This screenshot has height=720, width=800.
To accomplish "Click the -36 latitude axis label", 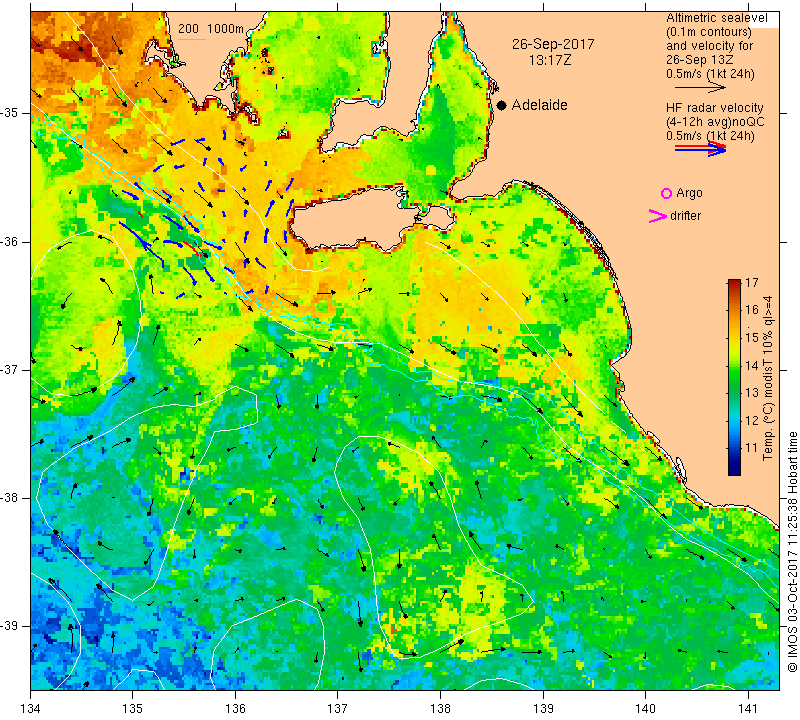I will point(10,241).
